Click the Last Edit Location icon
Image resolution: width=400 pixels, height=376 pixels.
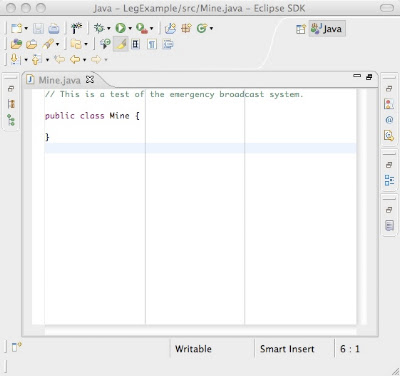click(x=59, y=60)
